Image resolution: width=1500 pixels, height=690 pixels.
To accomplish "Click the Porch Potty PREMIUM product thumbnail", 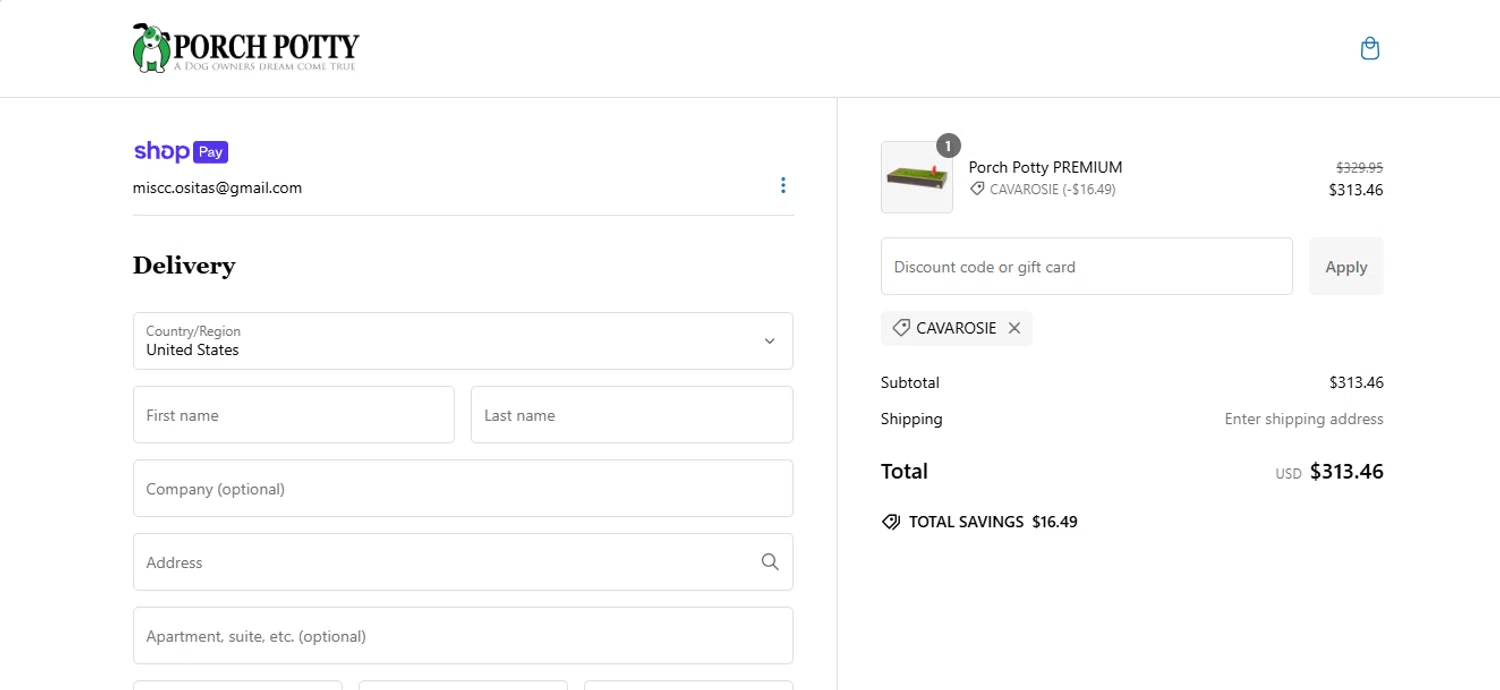I will pos(917,177).
